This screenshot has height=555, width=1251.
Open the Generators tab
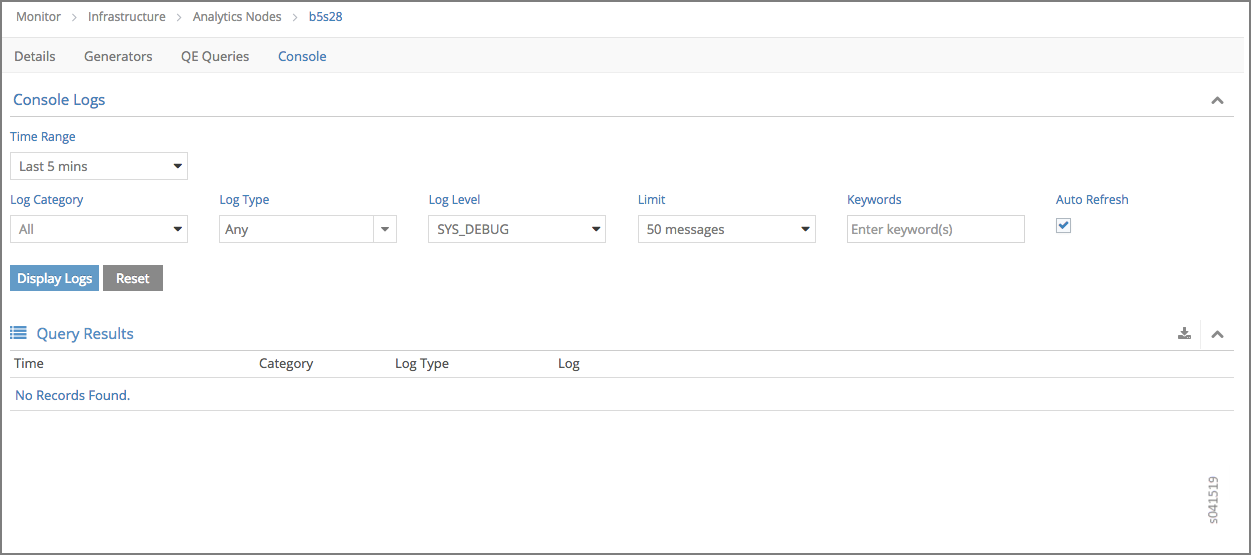pos(118,56)
